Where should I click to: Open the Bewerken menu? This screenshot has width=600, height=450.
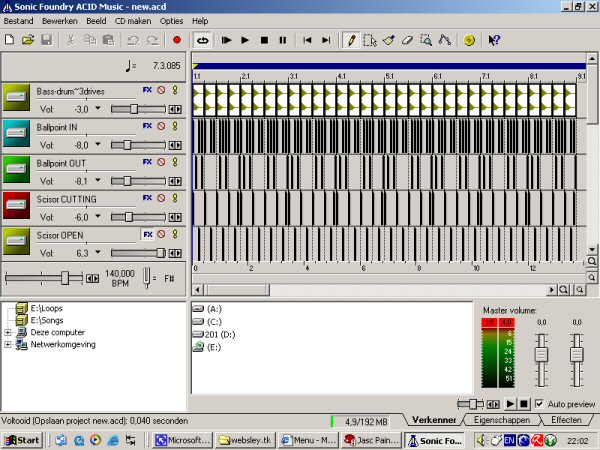click(x=60, y=21)
